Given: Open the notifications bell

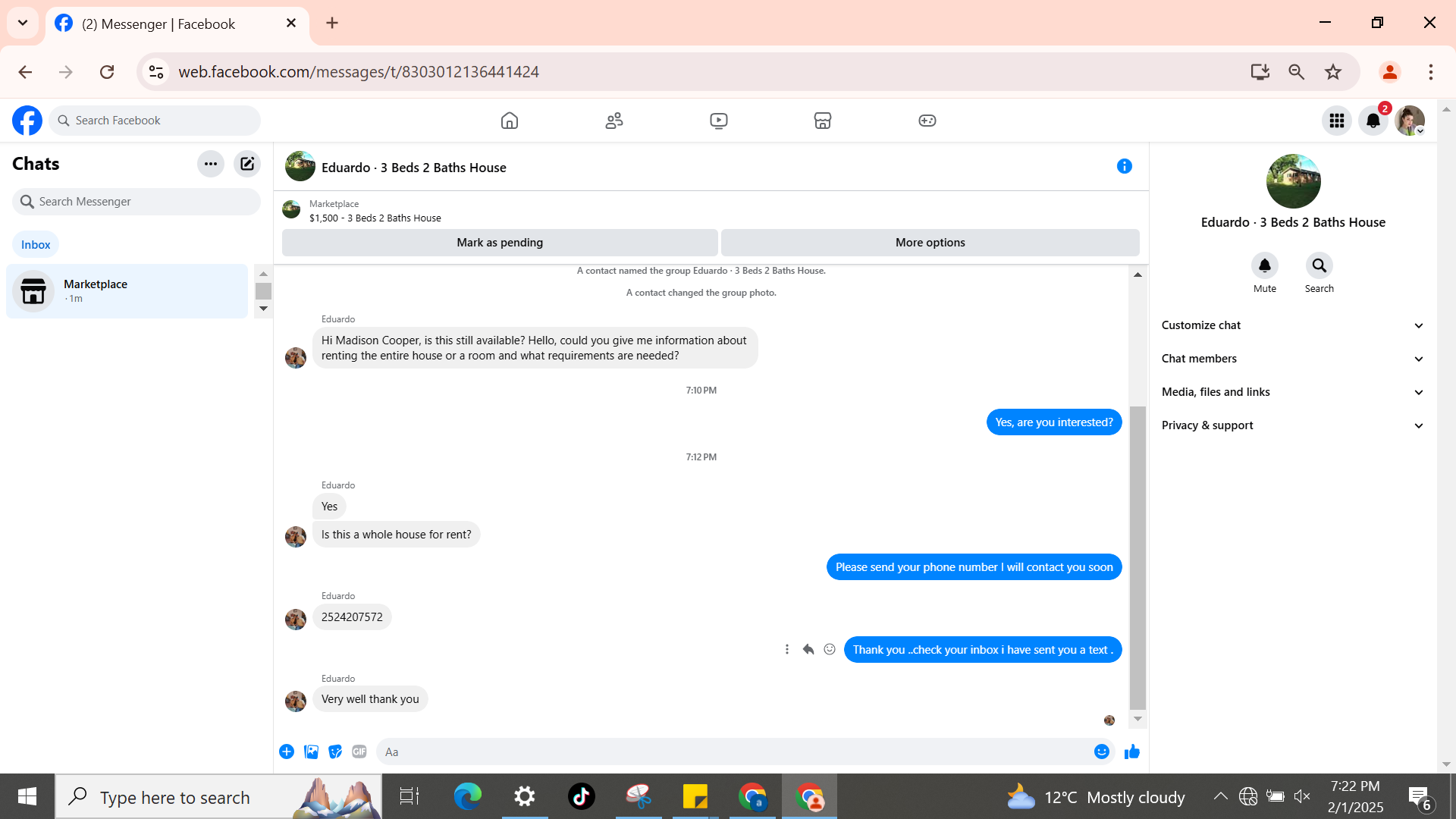Looking at the screenshot, I should (x=1373, y=121).
